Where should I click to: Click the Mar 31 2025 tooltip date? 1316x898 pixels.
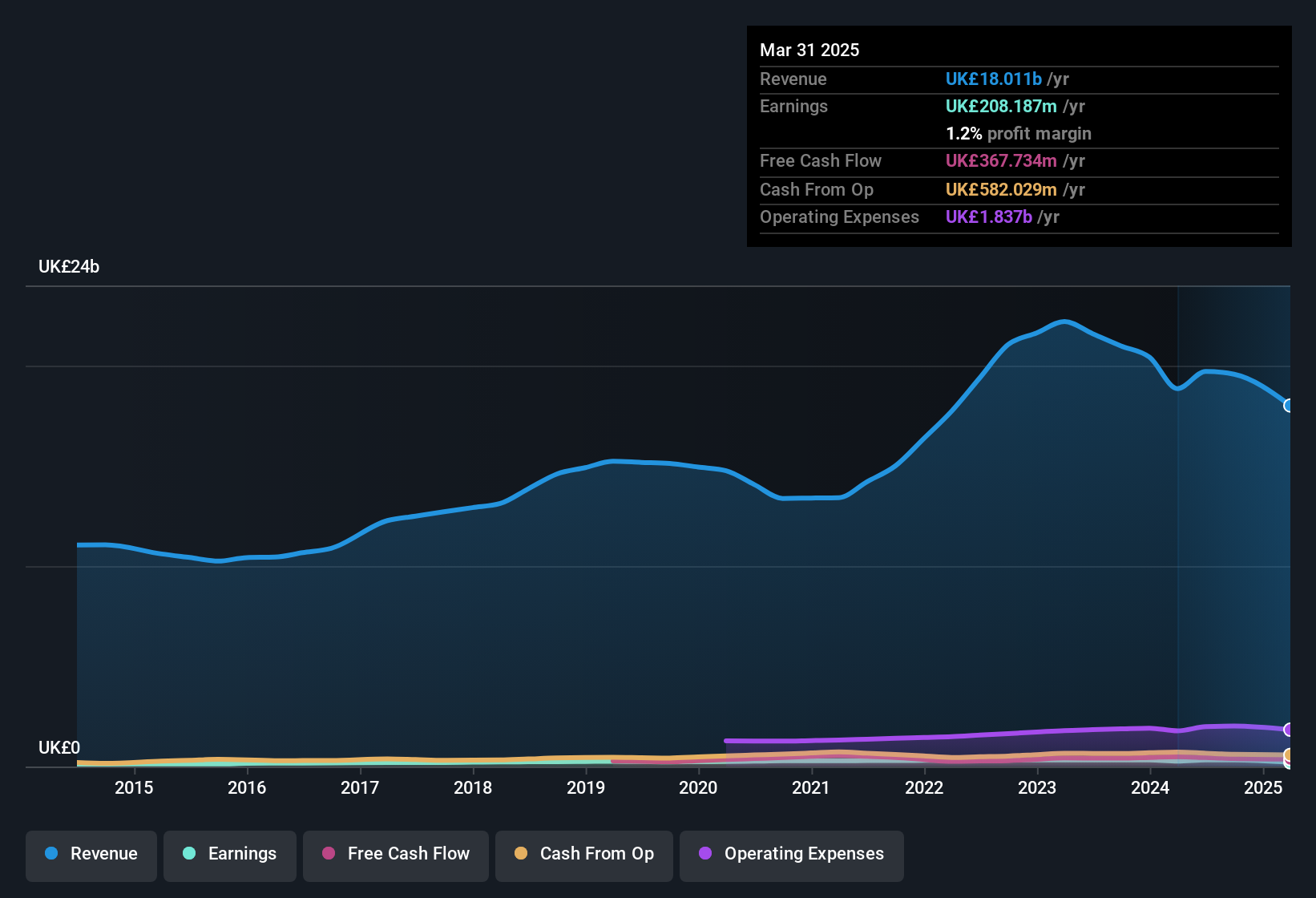pyautogui.click(x=809, y=50)
